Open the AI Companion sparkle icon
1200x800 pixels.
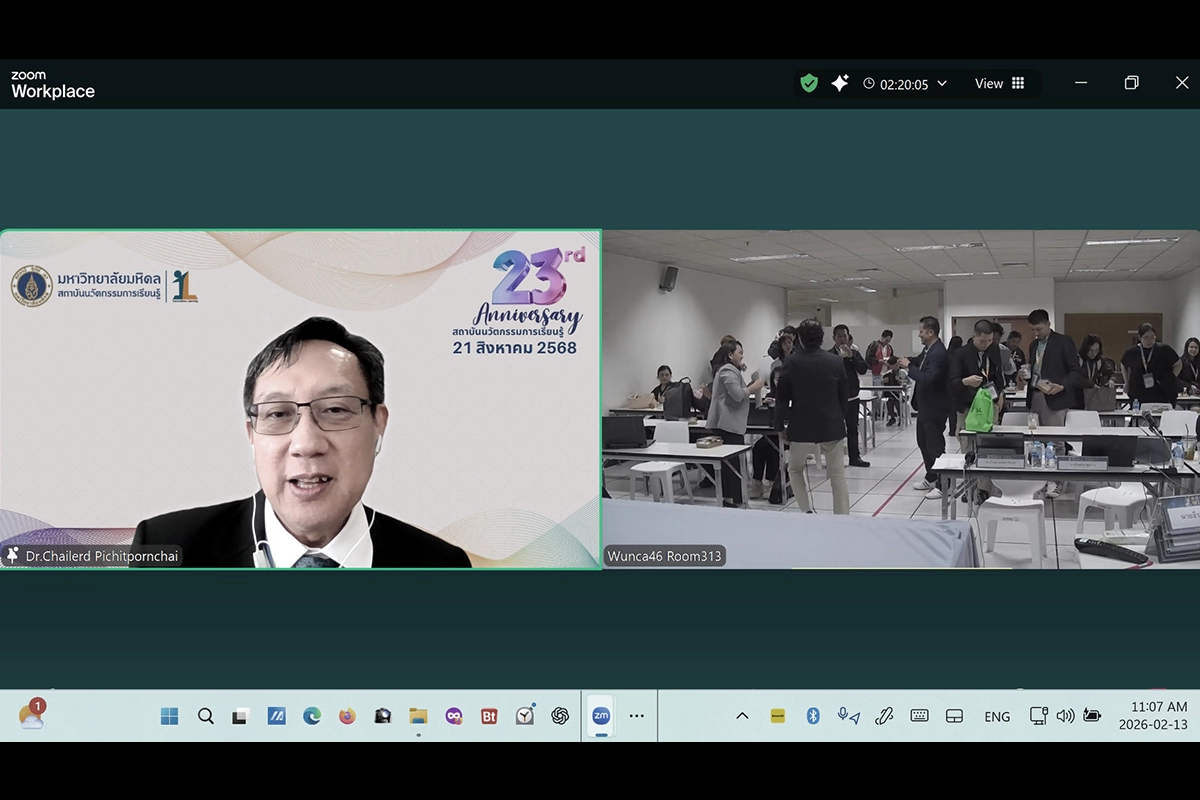[x=840, y=84]
